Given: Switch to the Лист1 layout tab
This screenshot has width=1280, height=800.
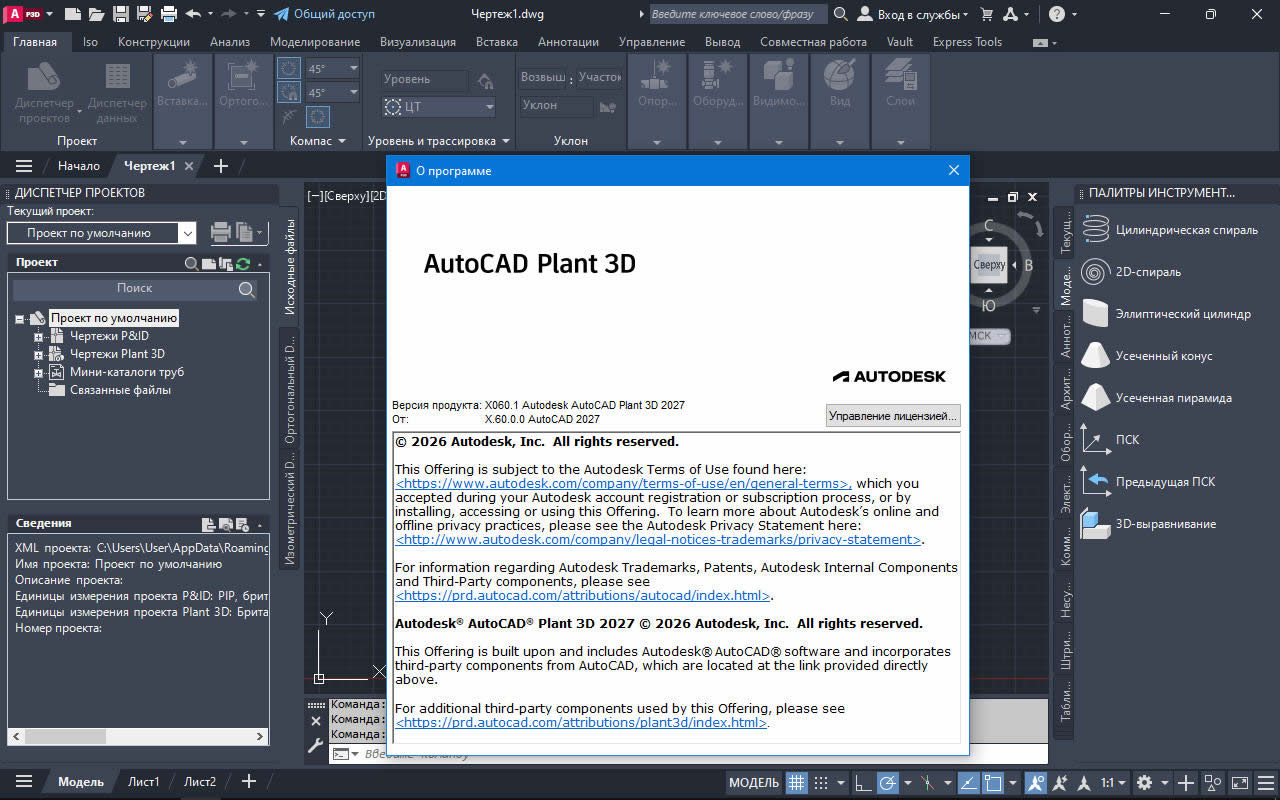Looking at the screenshot, I should (143, 782).
